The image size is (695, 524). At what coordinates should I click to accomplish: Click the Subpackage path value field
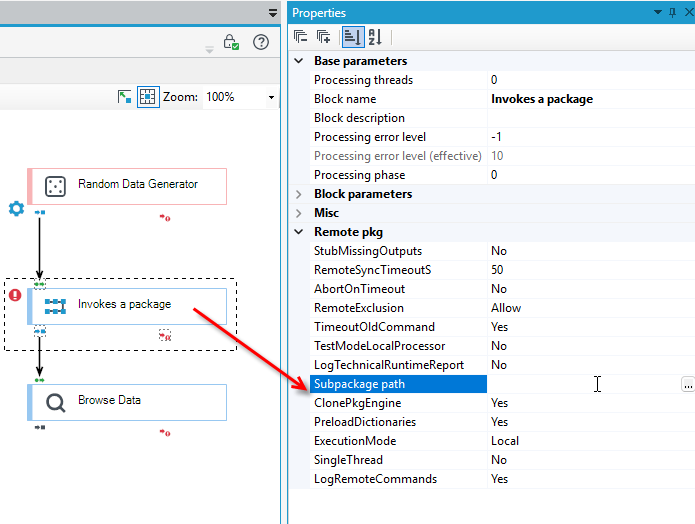click(584, 384)
